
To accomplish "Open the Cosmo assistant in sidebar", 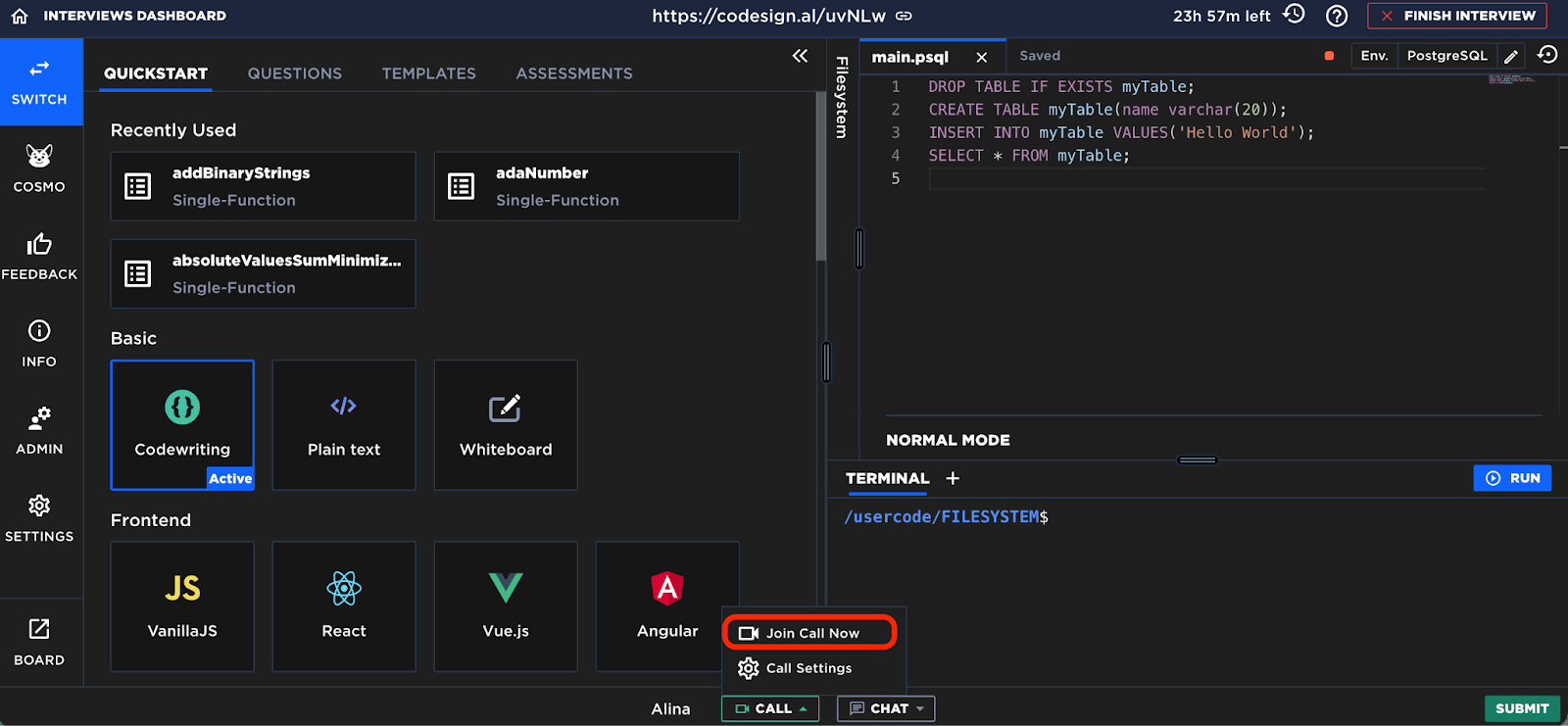I will 39,168.
